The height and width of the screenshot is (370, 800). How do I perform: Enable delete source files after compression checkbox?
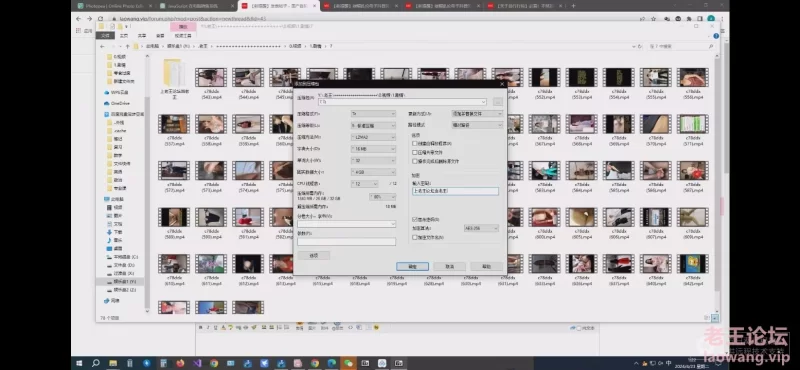(x=415, y=161)
